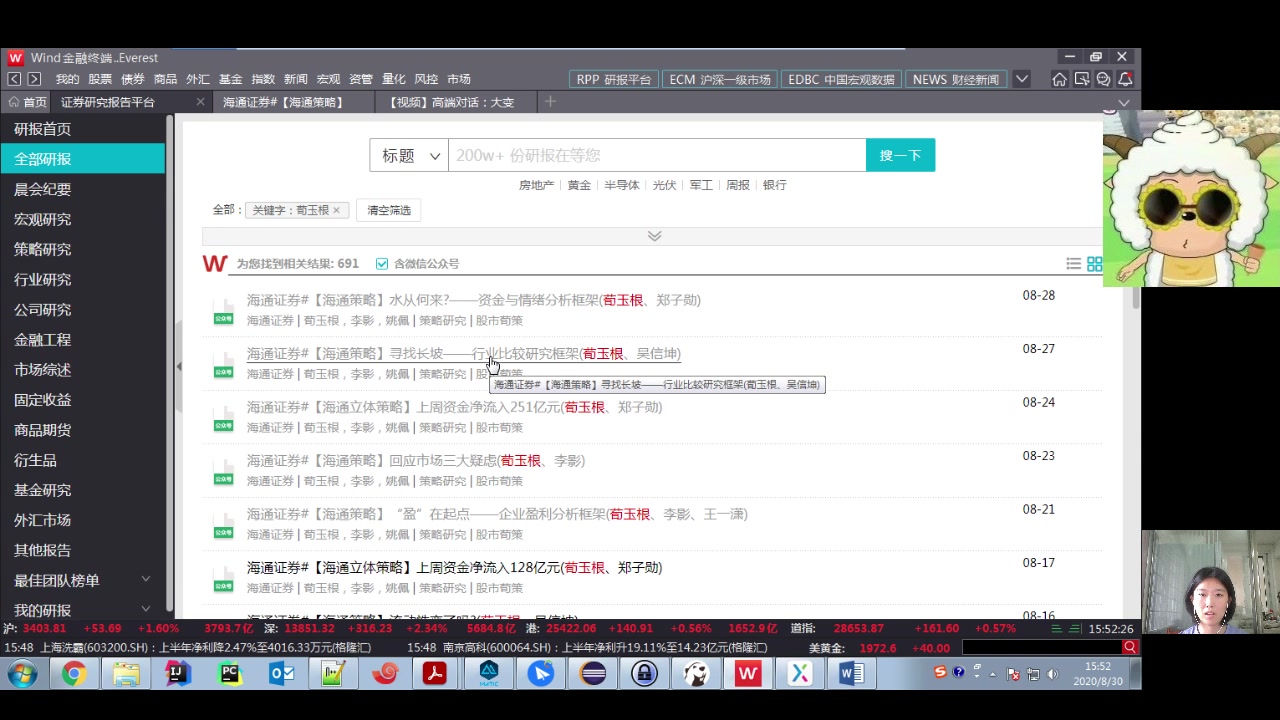Viewport: 1280px width, 720px height.
Task: Open File Explorer from the taskbar
Action: click(x=126, y=674)
